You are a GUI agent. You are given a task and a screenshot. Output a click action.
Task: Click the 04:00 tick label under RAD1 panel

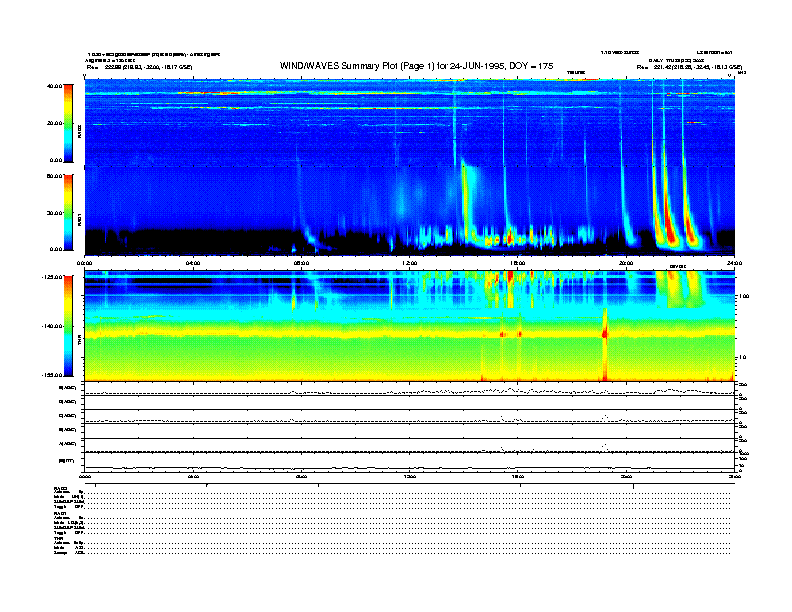(193, 263)
